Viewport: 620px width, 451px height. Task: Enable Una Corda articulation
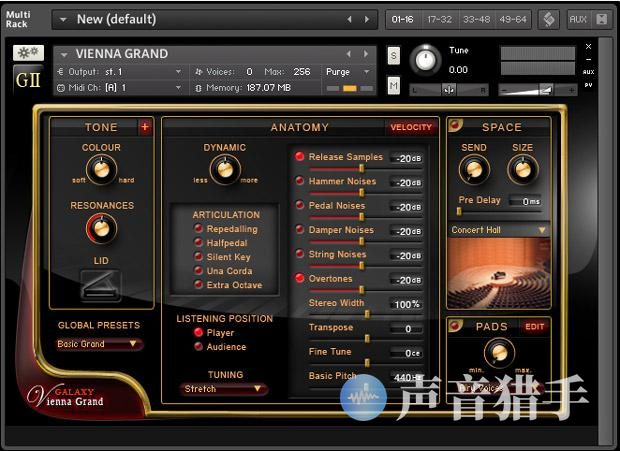(198, 270)
